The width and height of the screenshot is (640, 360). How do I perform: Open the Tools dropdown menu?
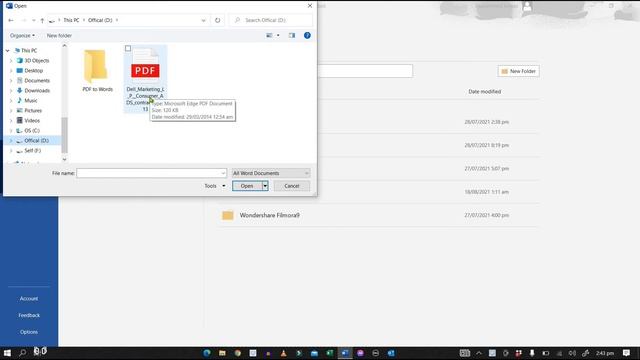click(x=215, y=186)
